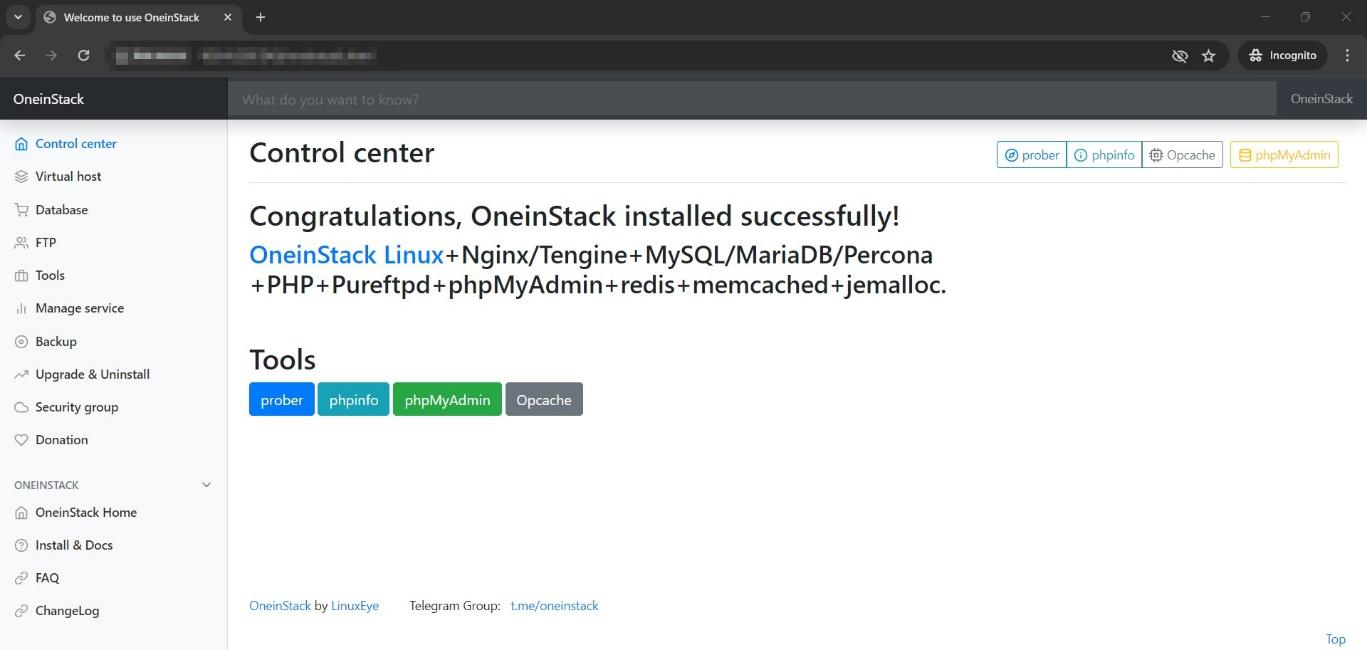Open the Chrome three-dot menu
The image size is (1367, 650).
pos(1347,56)
